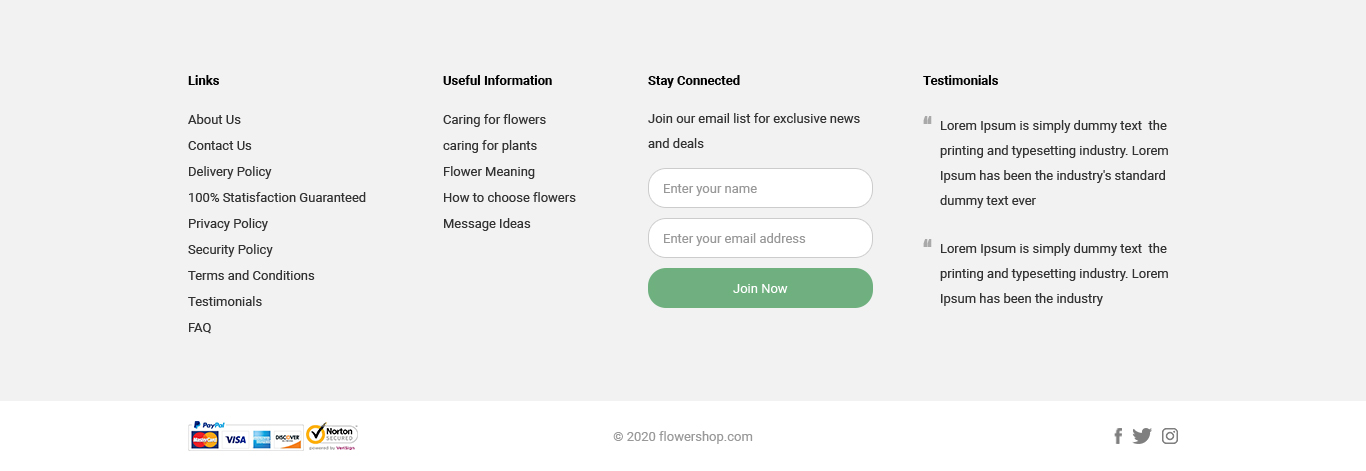
Task: Open the Facebook icon link
Action: 1118,436
